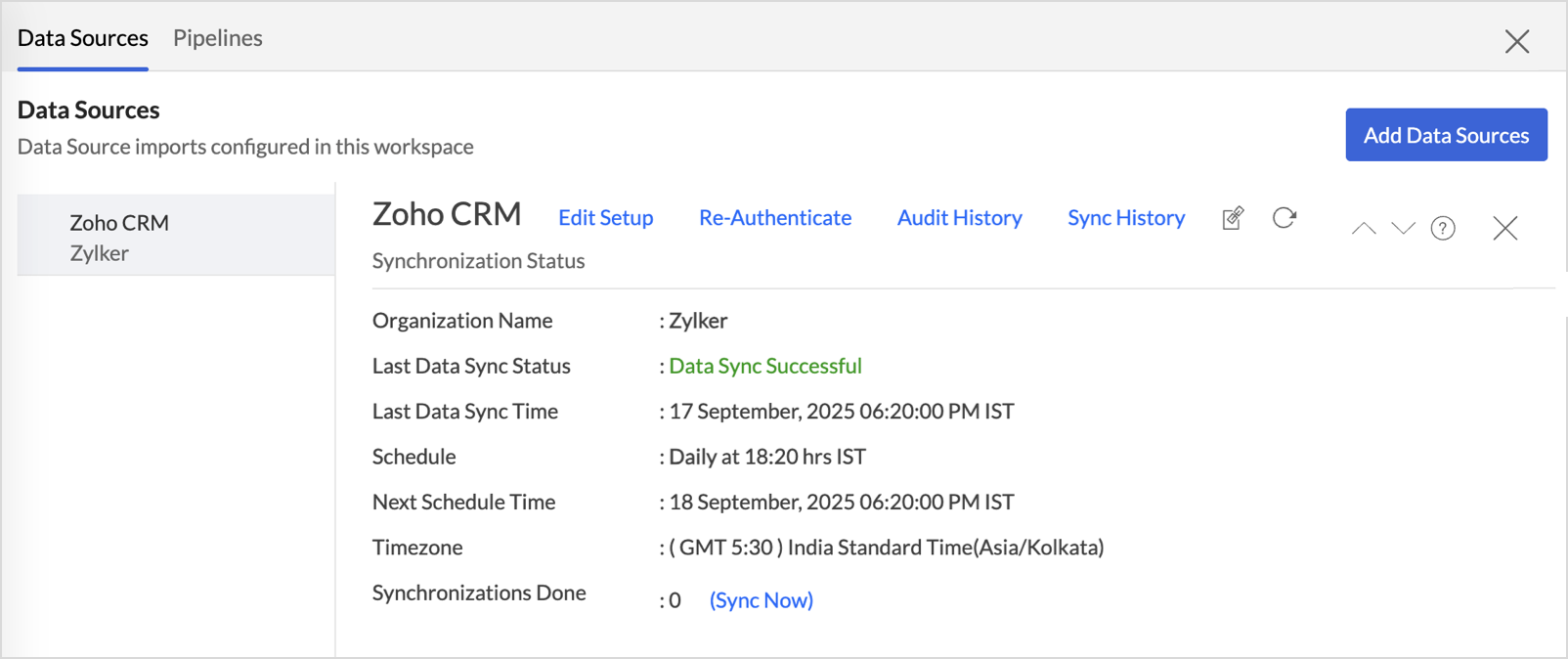Click the help question mark icon
This screenshot has width=1568, height=659.
pos(1443,229)
